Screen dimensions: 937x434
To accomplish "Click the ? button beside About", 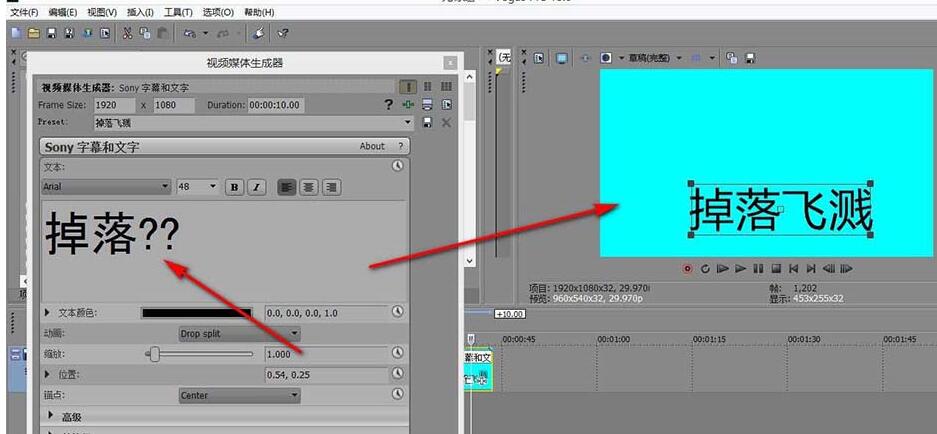I will (x=400, y=146).
